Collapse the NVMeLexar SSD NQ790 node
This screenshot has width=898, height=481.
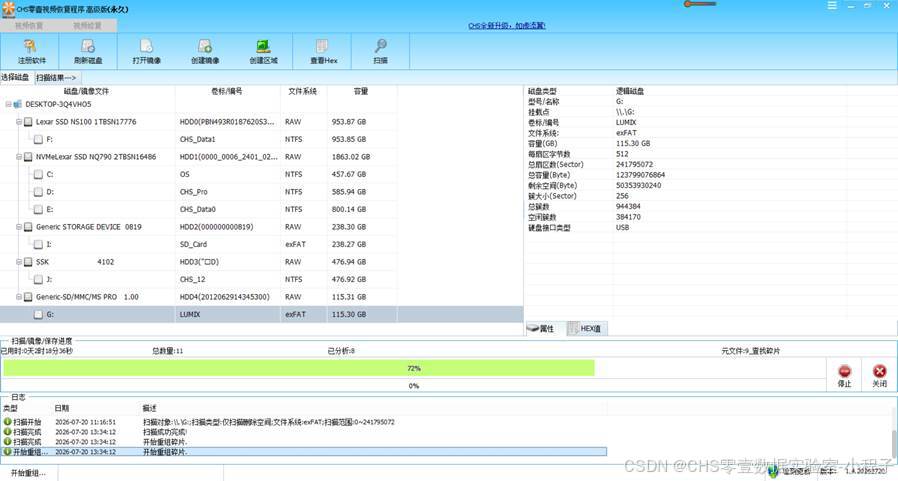point(18,157)
